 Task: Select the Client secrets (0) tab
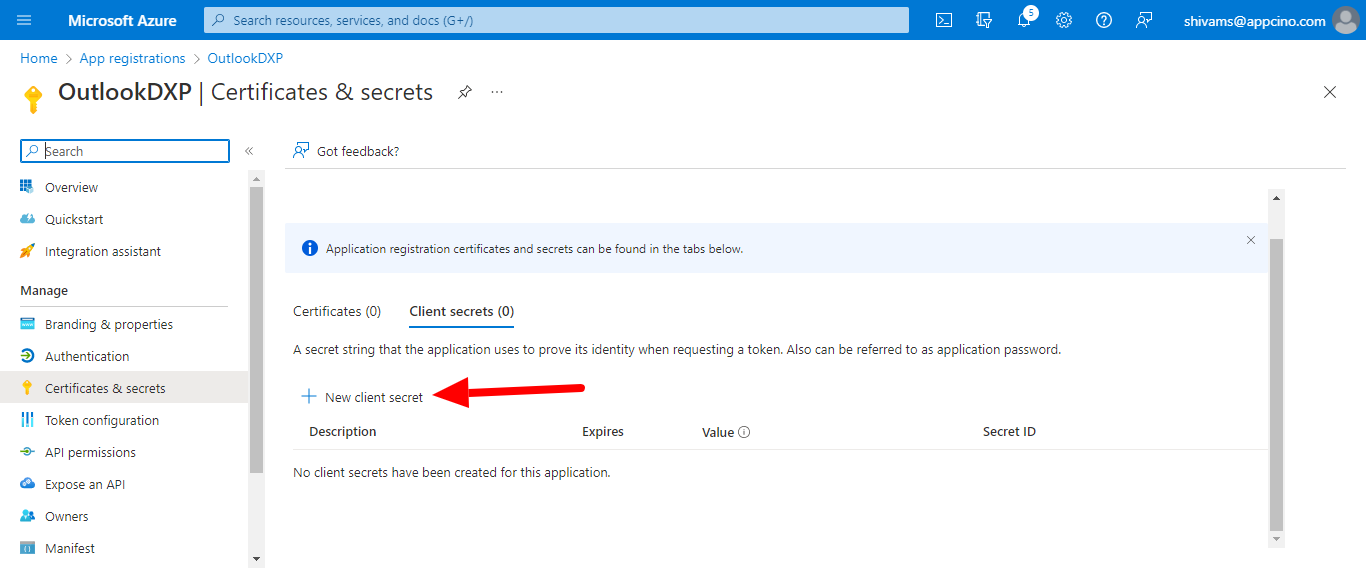click(x=461, y=311)
